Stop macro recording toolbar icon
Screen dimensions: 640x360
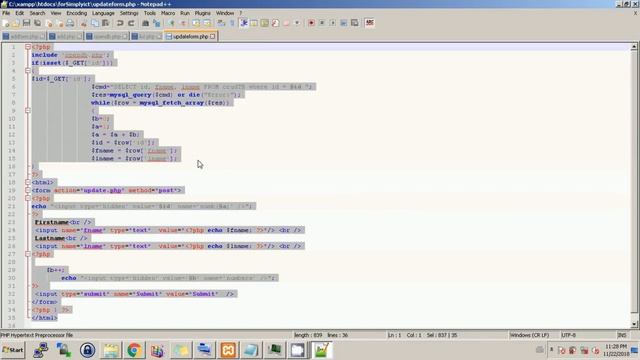(x=322, y=23)
